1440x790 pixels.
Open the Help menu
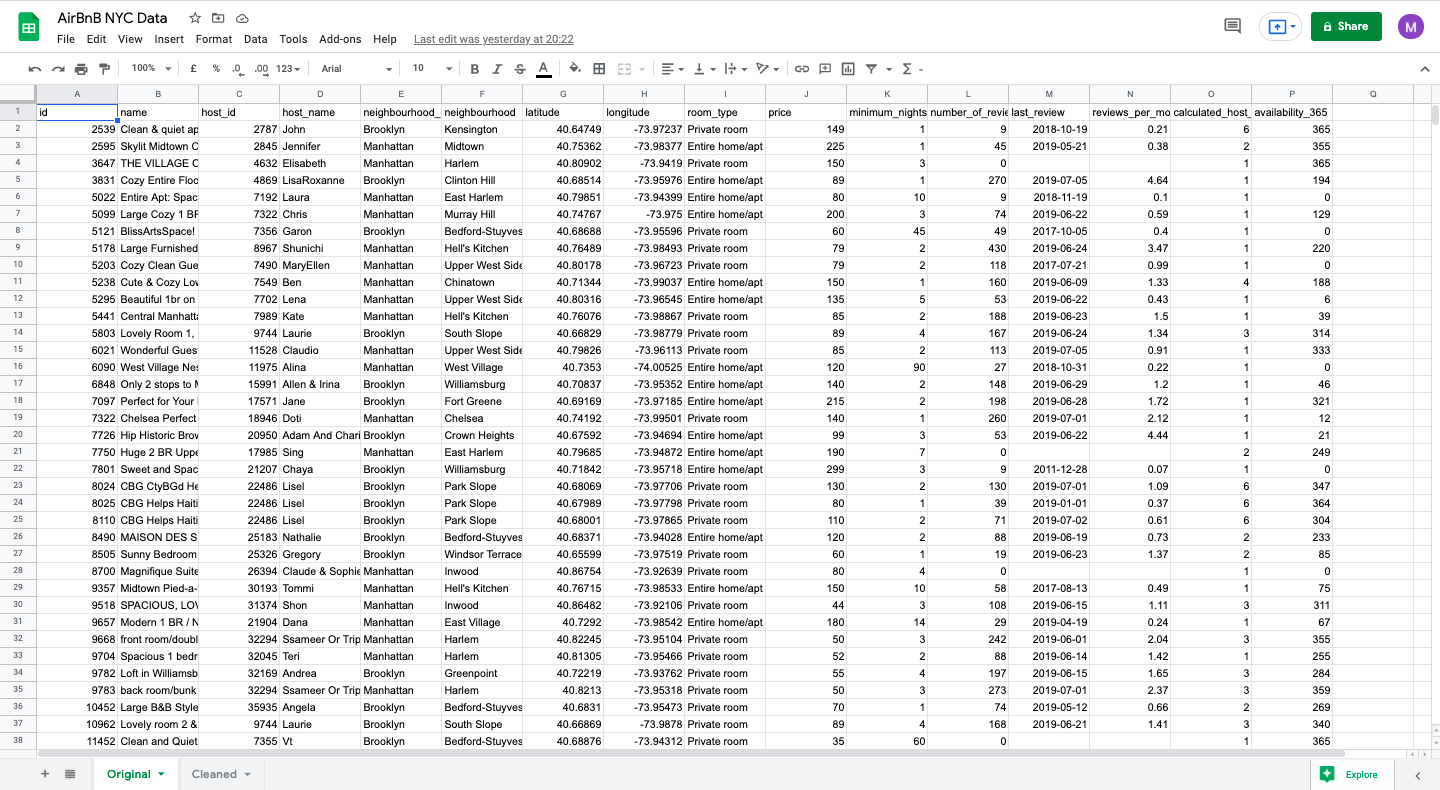pos(385,39)
